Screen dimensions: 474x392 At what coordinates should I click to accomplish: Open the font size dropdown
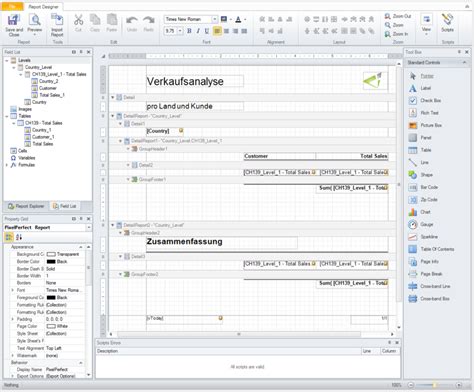180,31
